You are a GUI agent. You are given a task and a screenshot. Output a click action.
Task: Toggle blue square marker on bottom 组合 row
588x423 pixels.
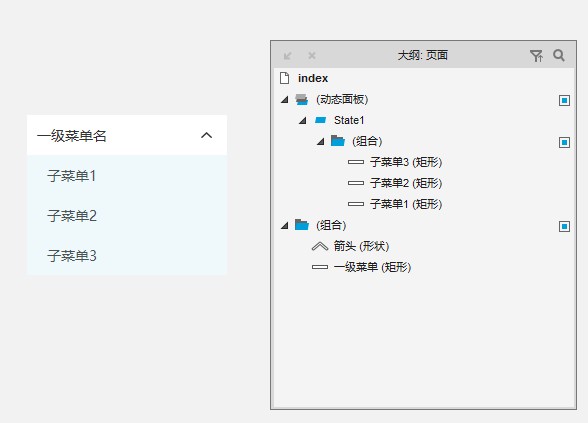tap(564, 226)
